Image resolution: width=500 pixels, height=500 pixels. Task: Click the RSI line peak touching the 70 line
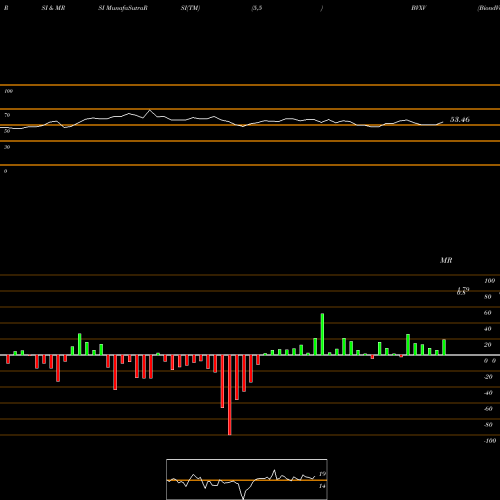click(x=150, y=110)
